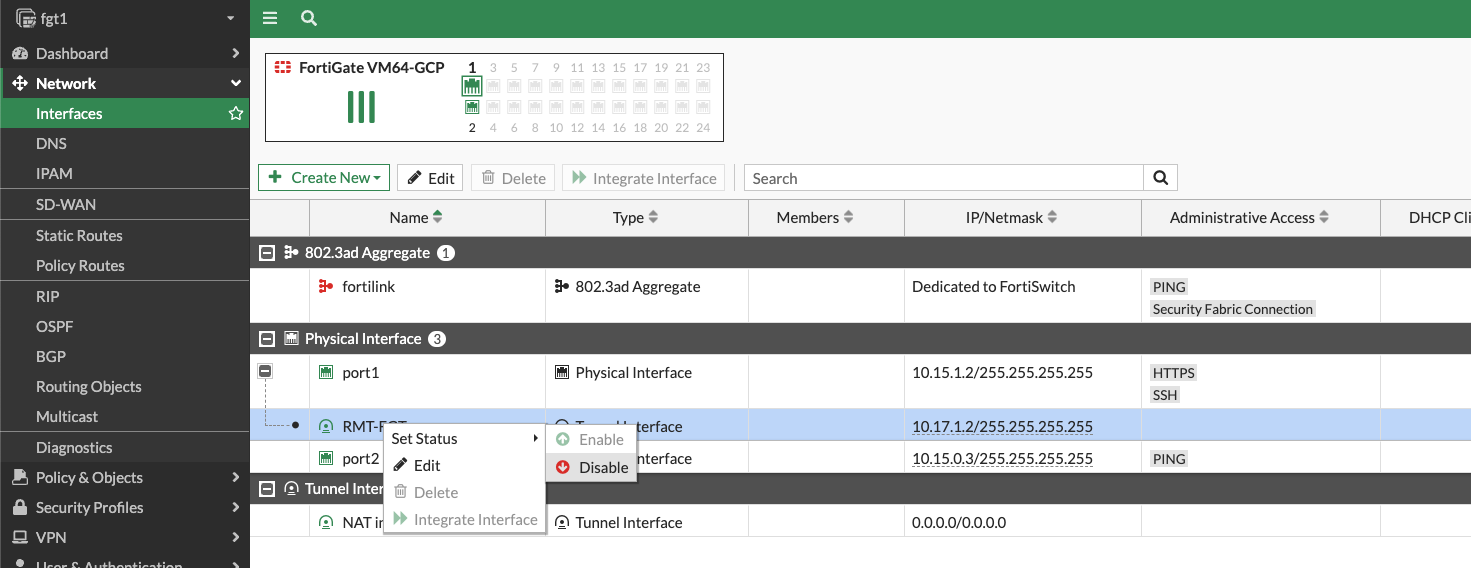
Task: Focus the Search input field
Action: [x=944, y=178]
